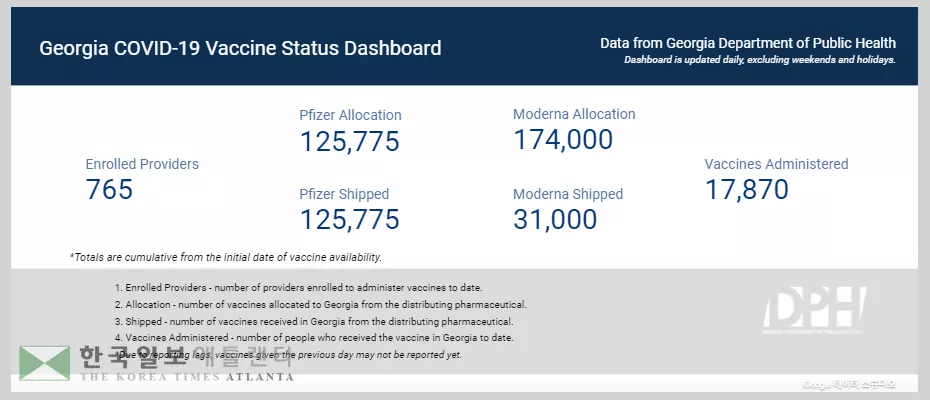Click the dashboard update schedule subtitle

pos(759,60)
